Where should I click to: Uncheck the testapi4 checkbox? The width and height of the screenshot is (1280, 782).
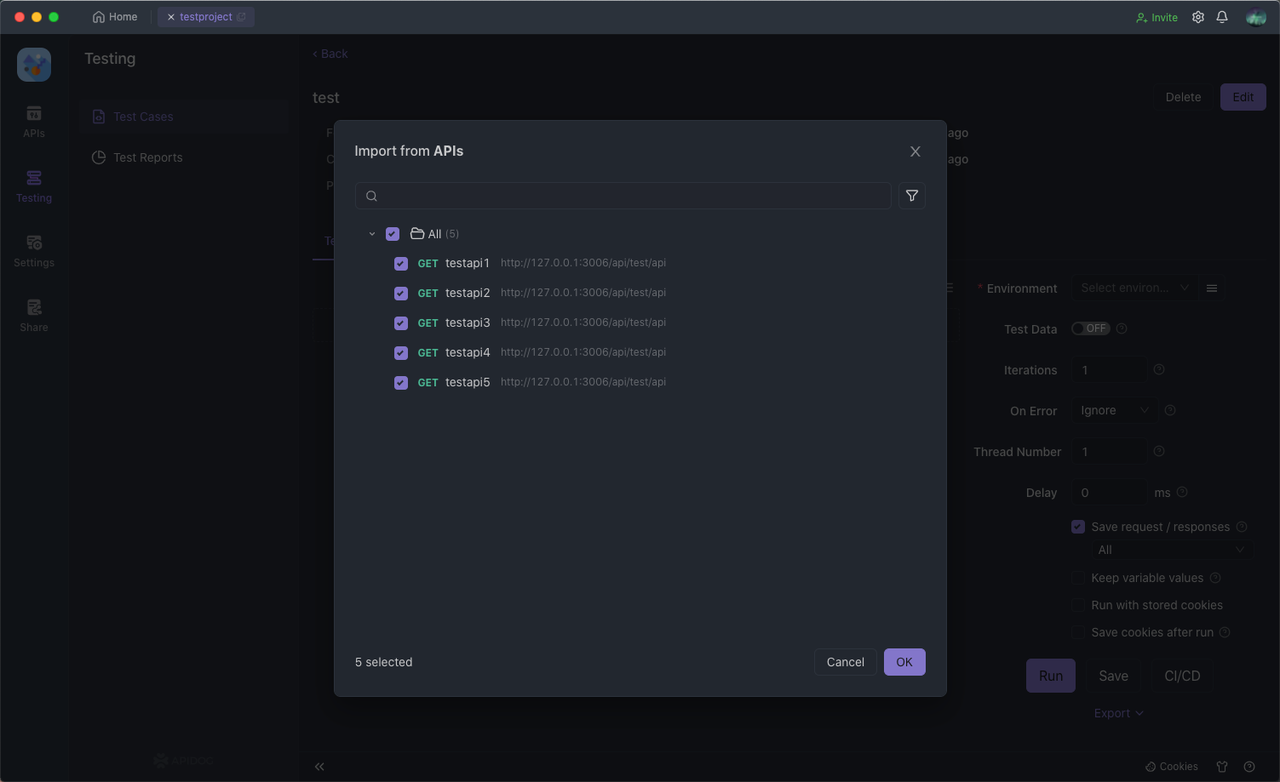pos(401,353)
